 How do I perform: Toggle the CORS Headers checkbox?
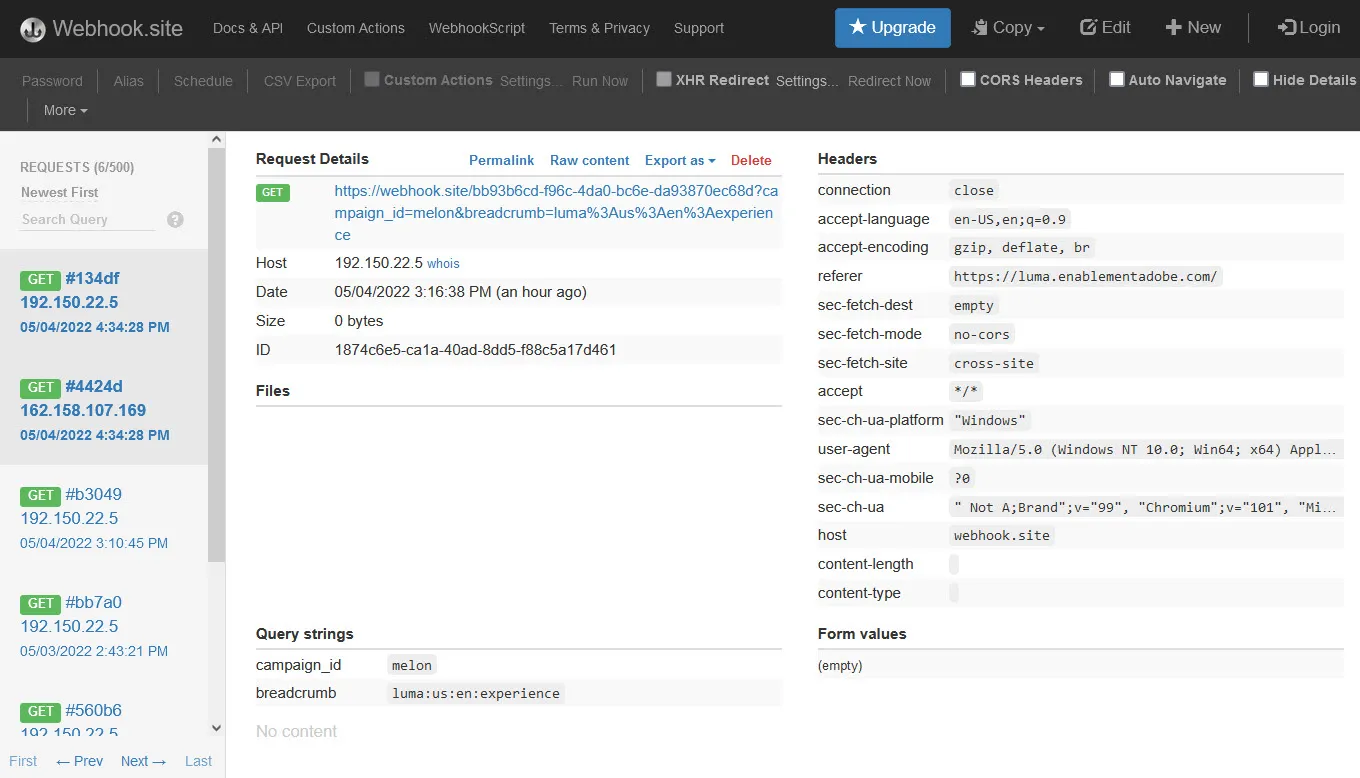[x=968, y=79]
